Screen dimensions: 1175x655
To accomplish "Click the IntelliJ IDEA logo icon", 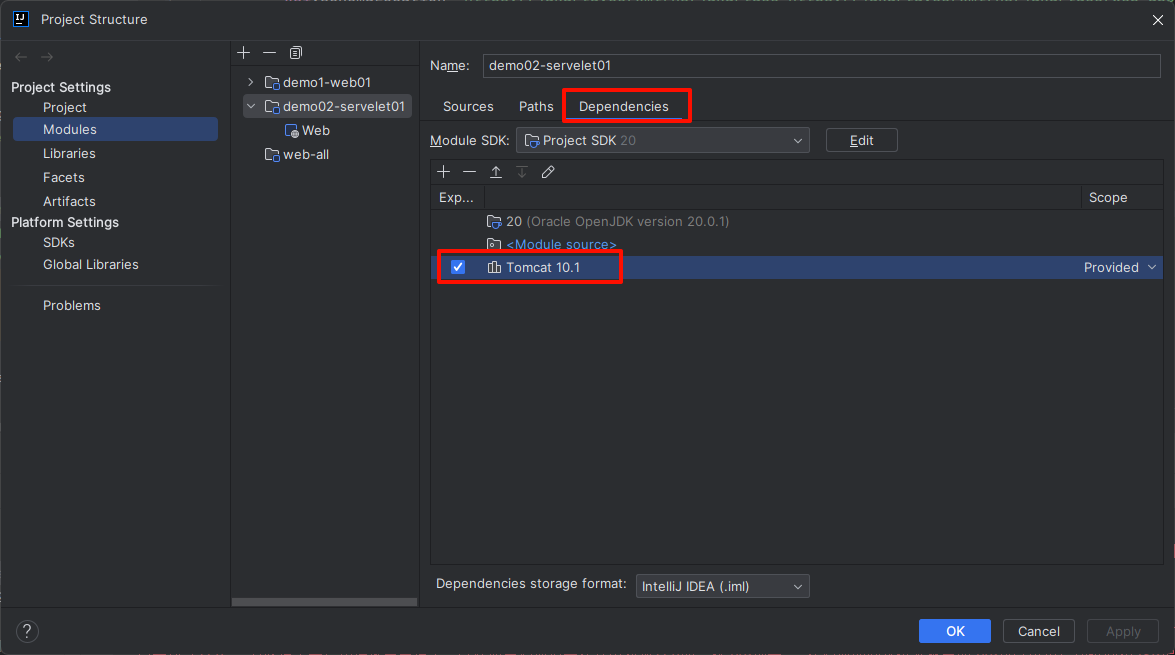I will 21,19.
